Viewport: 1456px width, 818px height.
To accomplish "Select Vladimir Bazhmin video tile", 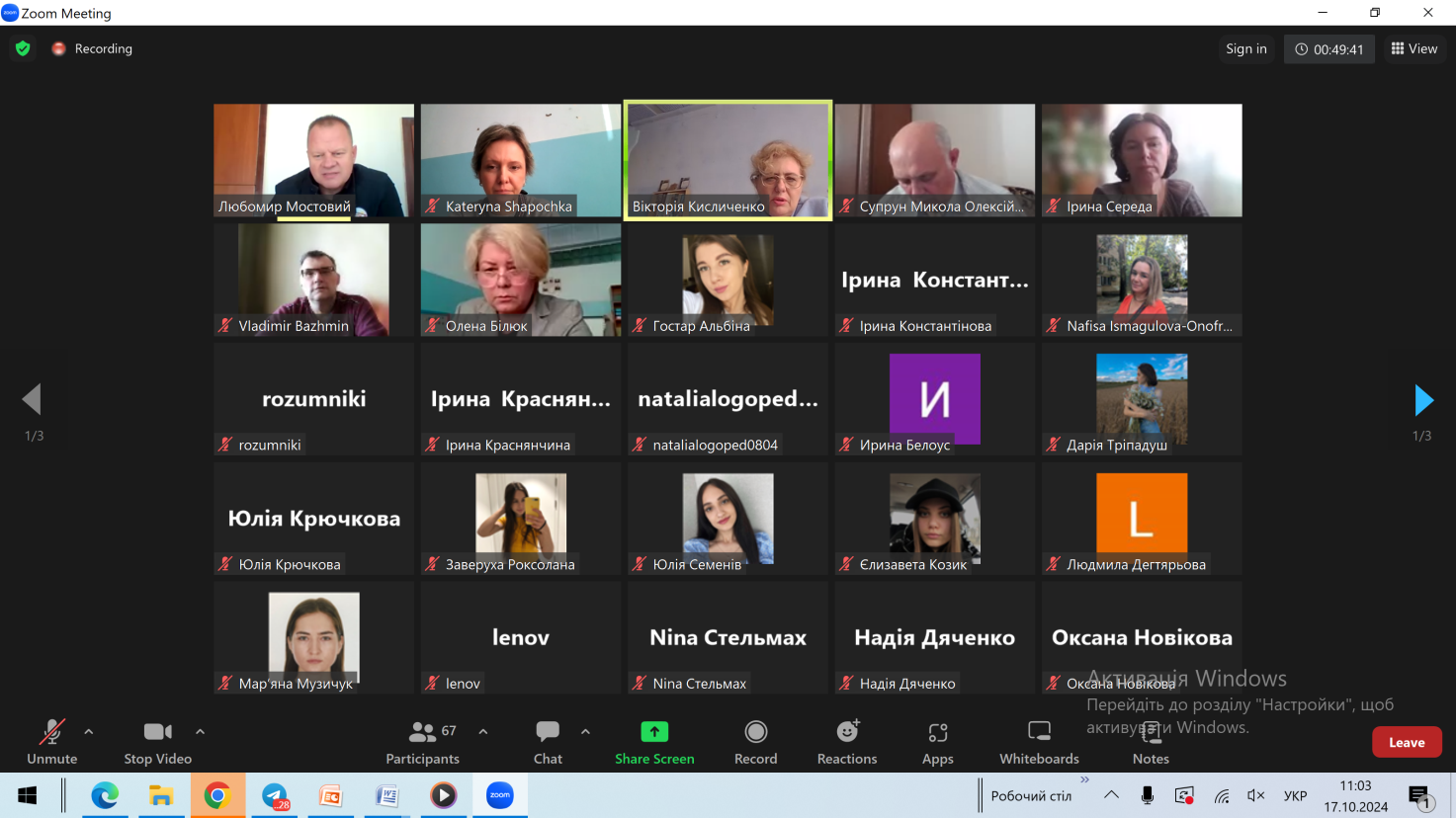I will click(314, 280).
